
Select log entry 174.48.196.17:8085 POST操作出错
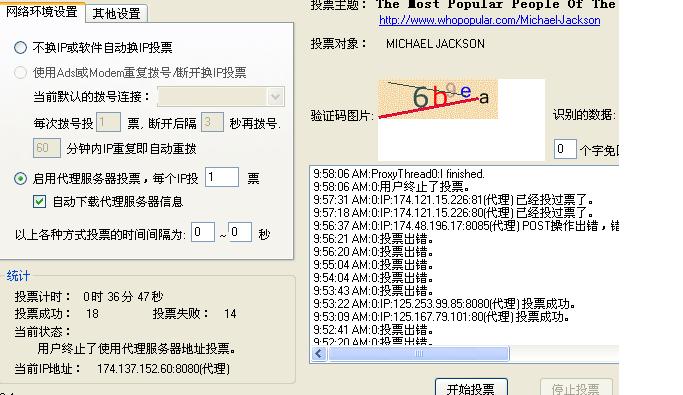pos(466,226)
